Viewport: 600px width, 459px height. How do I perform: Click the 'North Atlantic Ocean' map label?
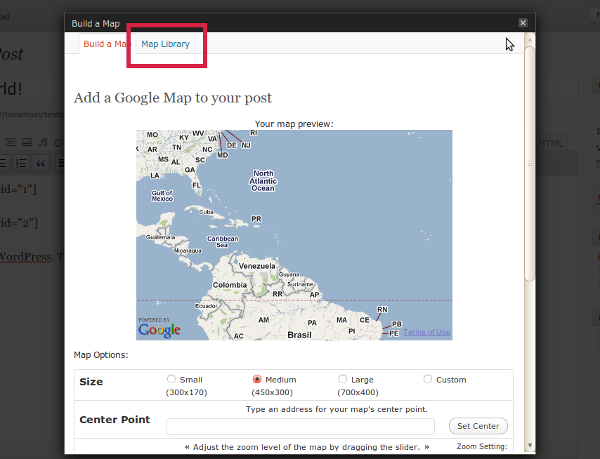pyautogui.click(x=263, y=181)
